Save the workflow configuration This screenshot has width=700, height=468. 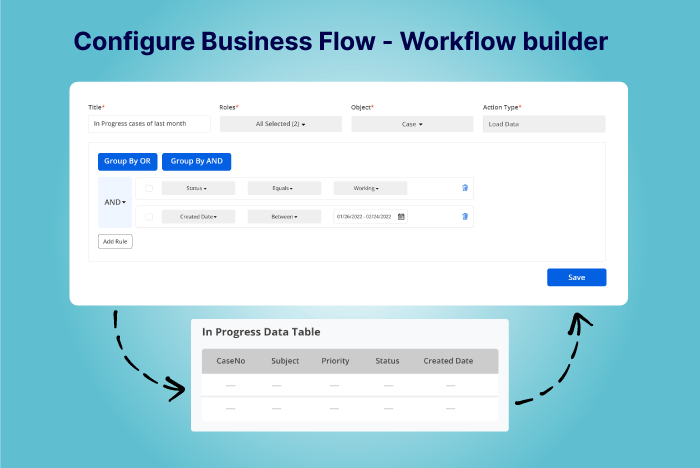(x=576, y=277)
